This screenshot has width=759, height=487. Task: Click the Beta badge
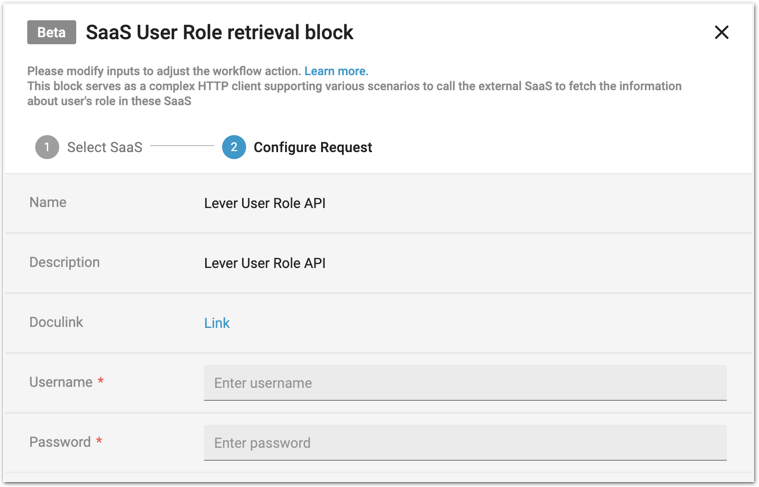pos(51,32)
